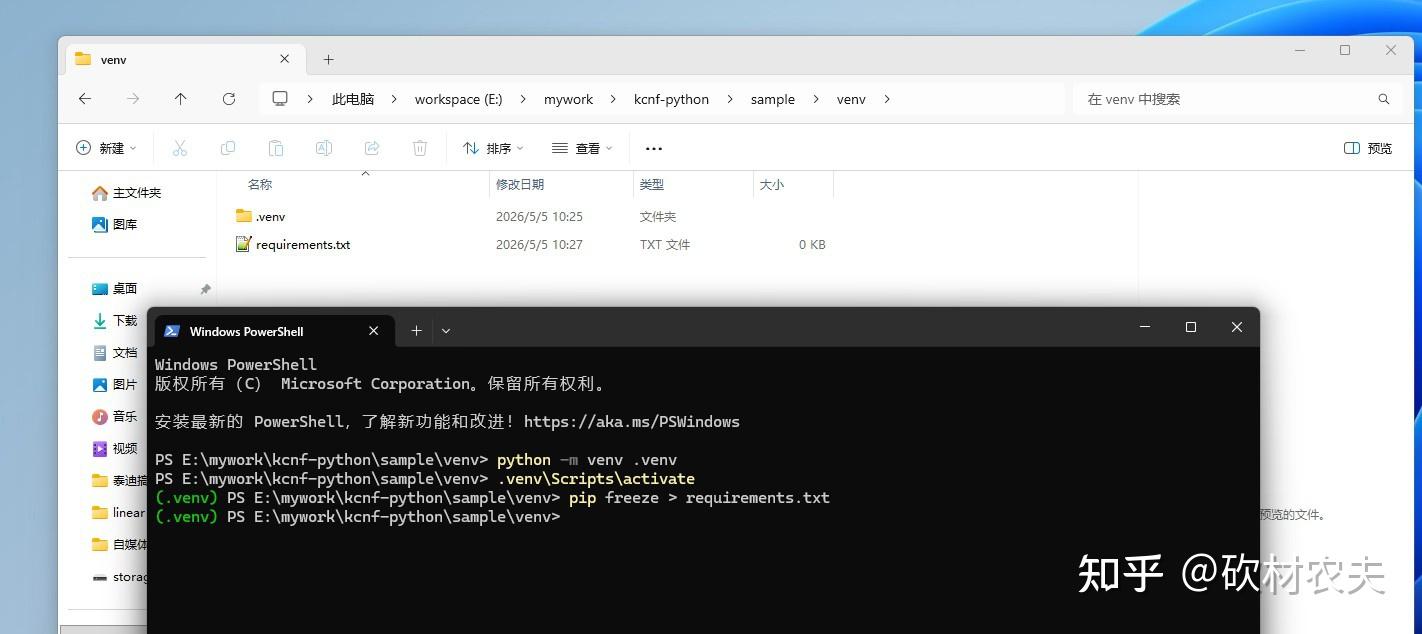
Task: Click mywork breadcrumb in address bar
Action: [568, 99]
